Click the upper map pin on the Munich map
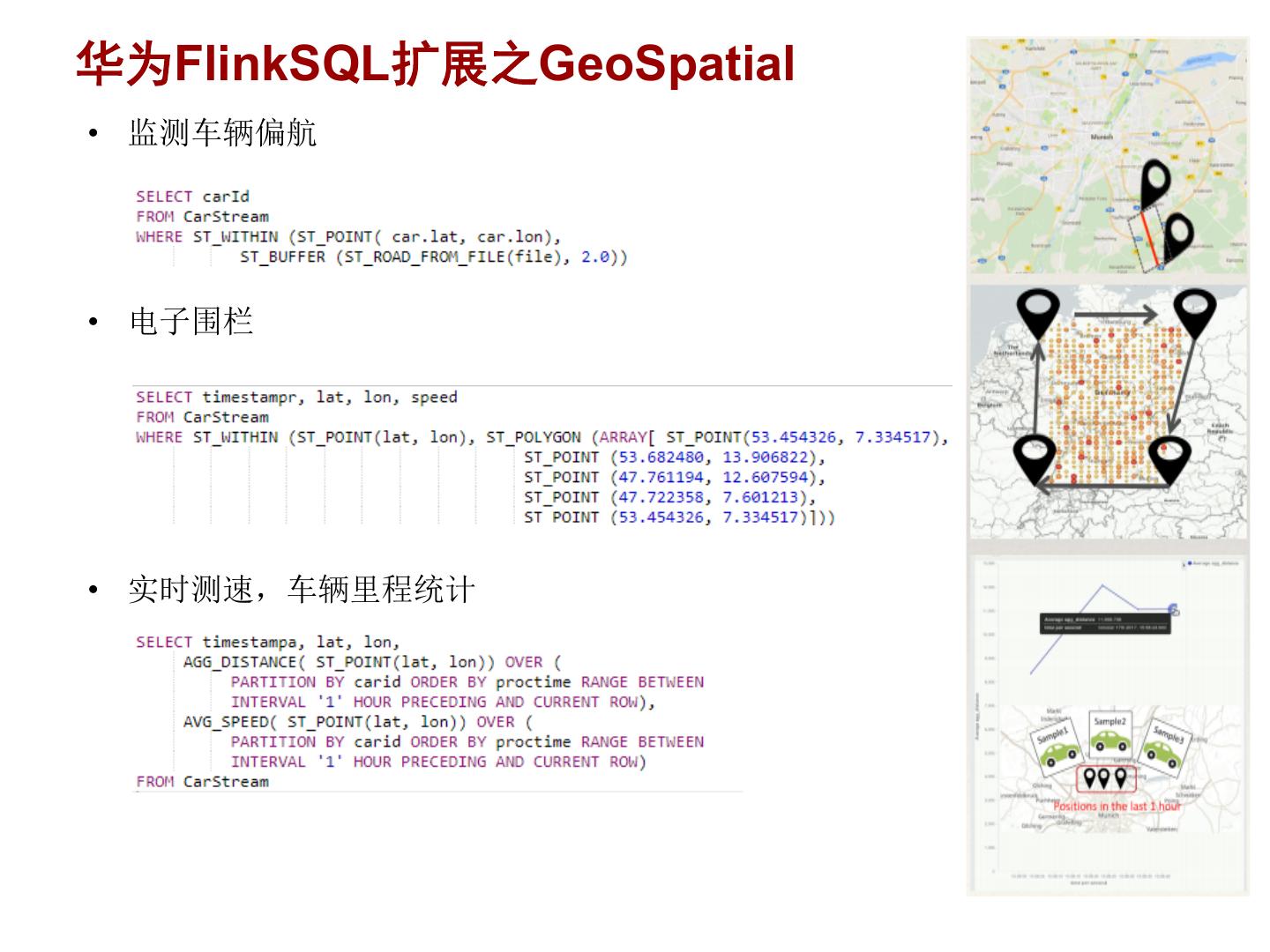 click(1154, 184)
